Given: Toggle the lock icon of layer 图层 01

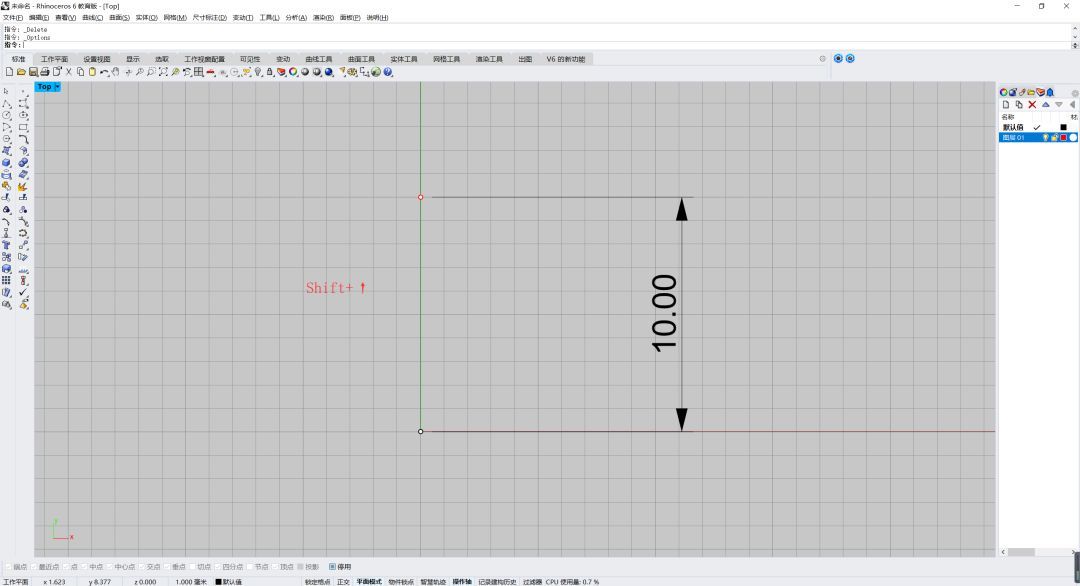Looking at the screenshot, I should click(1055, 138).
